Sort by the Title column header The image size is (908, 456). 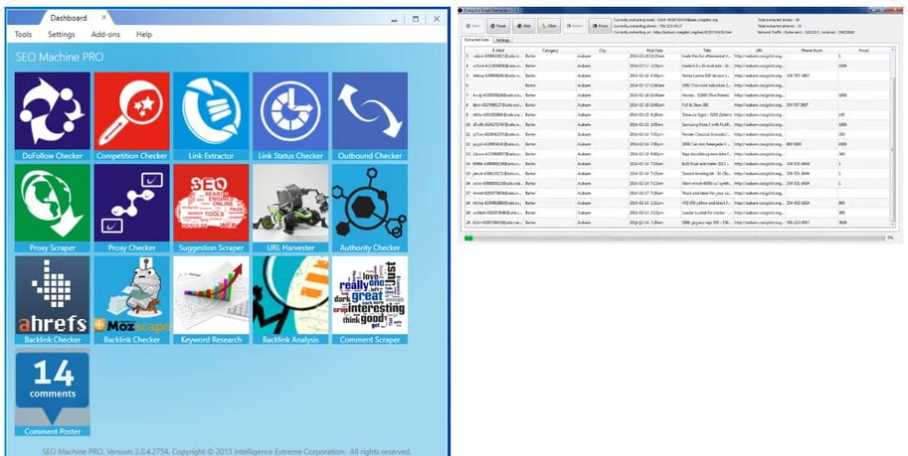pos(707,50)
